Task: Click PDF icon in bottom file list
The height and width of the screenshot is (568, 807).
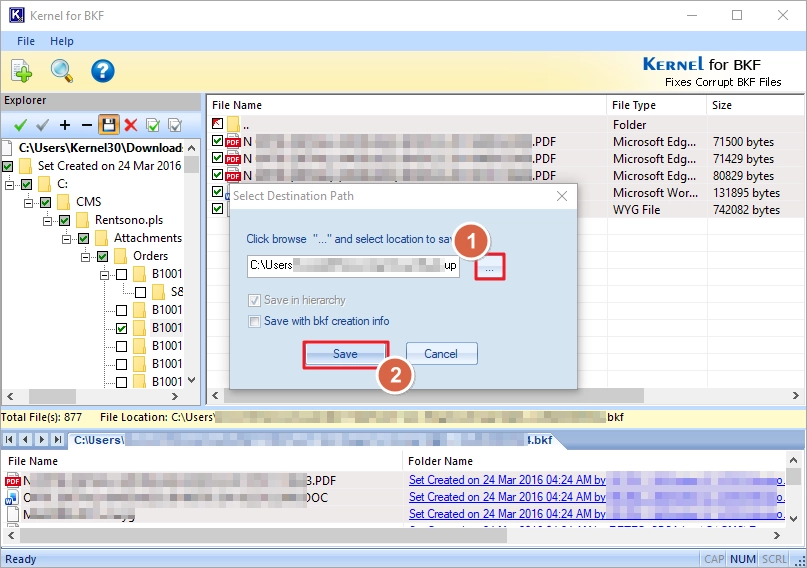Action: pos(13,481)
